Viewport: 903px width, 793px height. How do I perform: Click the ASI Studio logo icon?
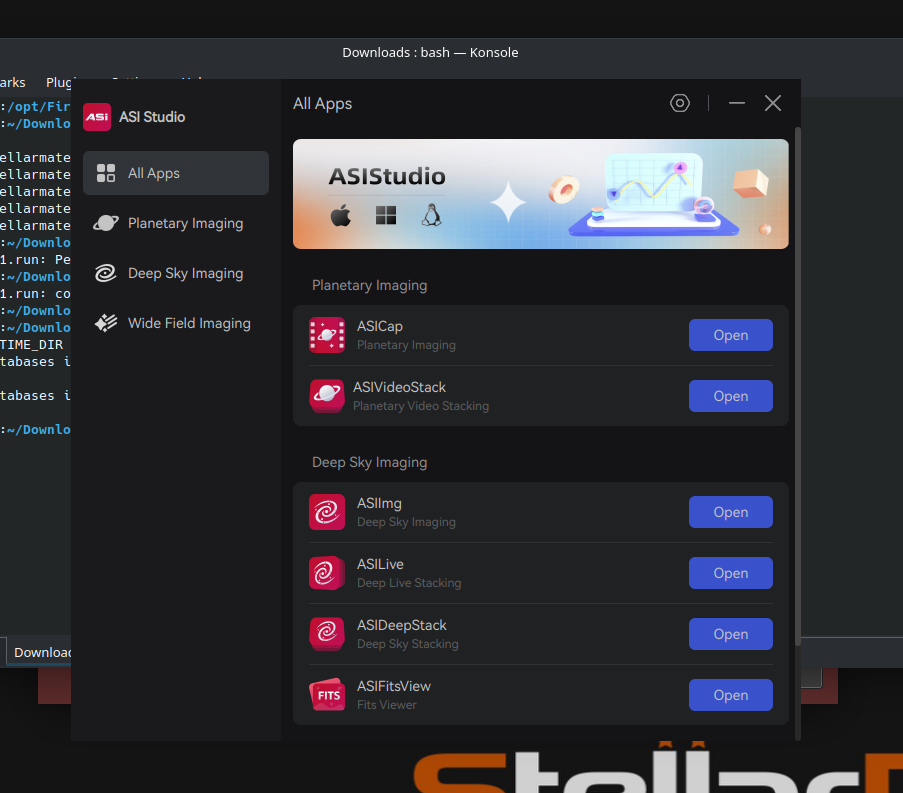pyautogui.click(x=97, y=117)
